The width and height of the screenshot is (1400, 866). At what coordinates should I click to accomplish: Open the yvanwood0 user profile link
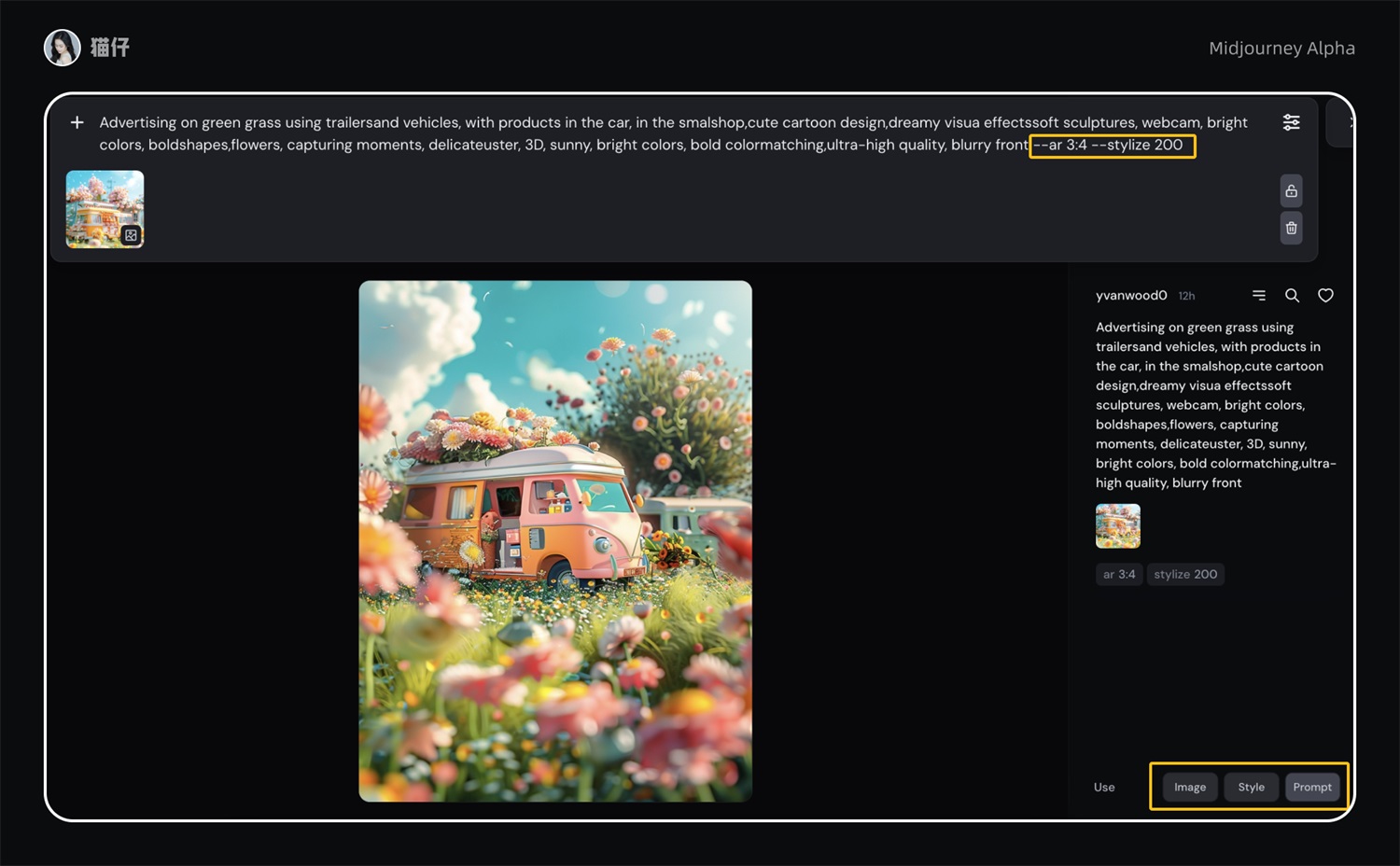1130,296
